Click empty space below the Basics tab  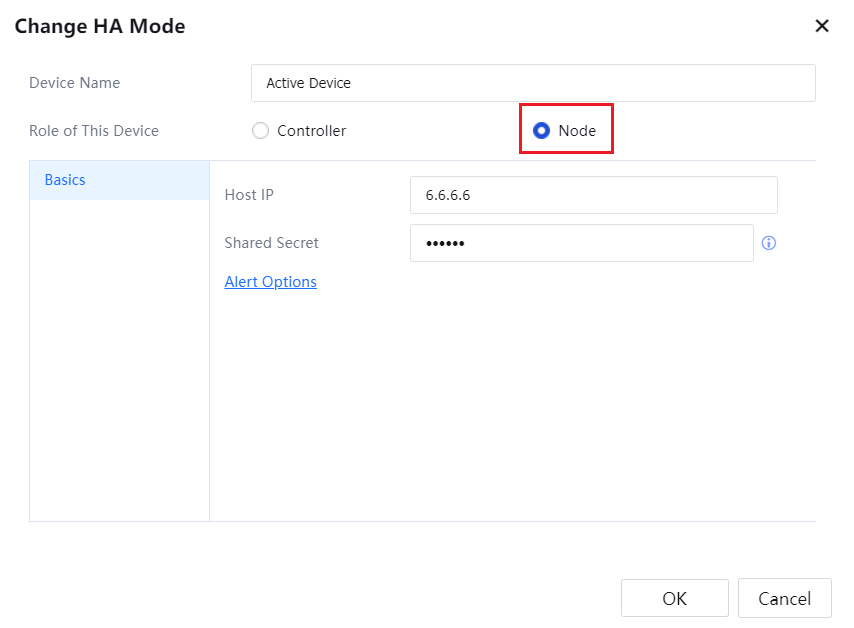click(119, 360)
